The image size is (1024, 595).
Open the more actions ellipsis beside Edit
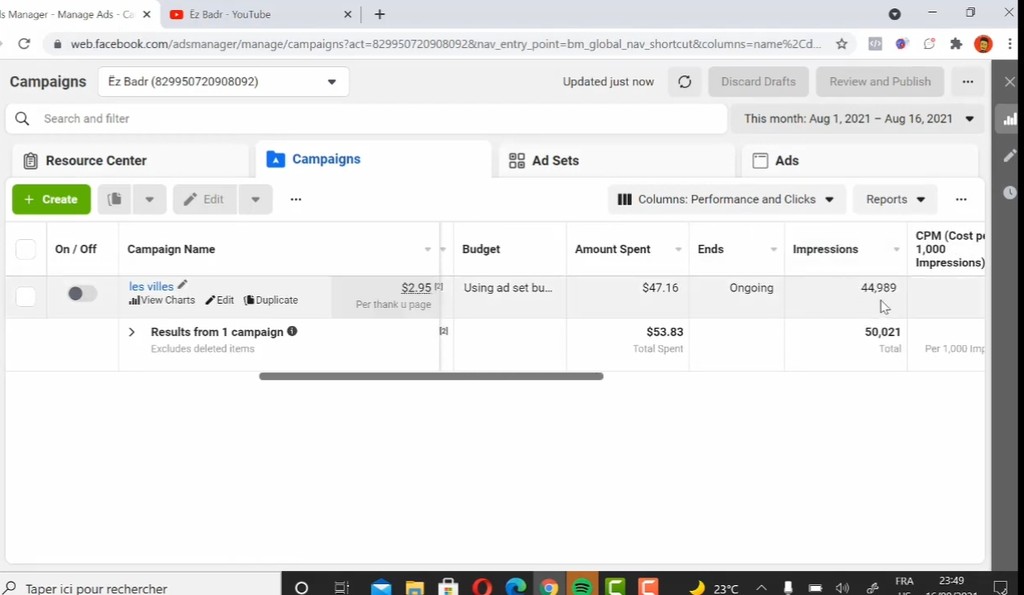tap(296, 199)
